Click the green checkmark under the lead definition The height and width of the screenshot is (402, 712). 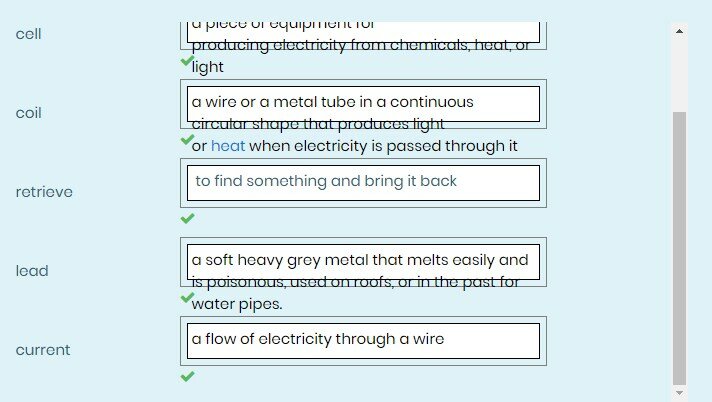point(187,297)
